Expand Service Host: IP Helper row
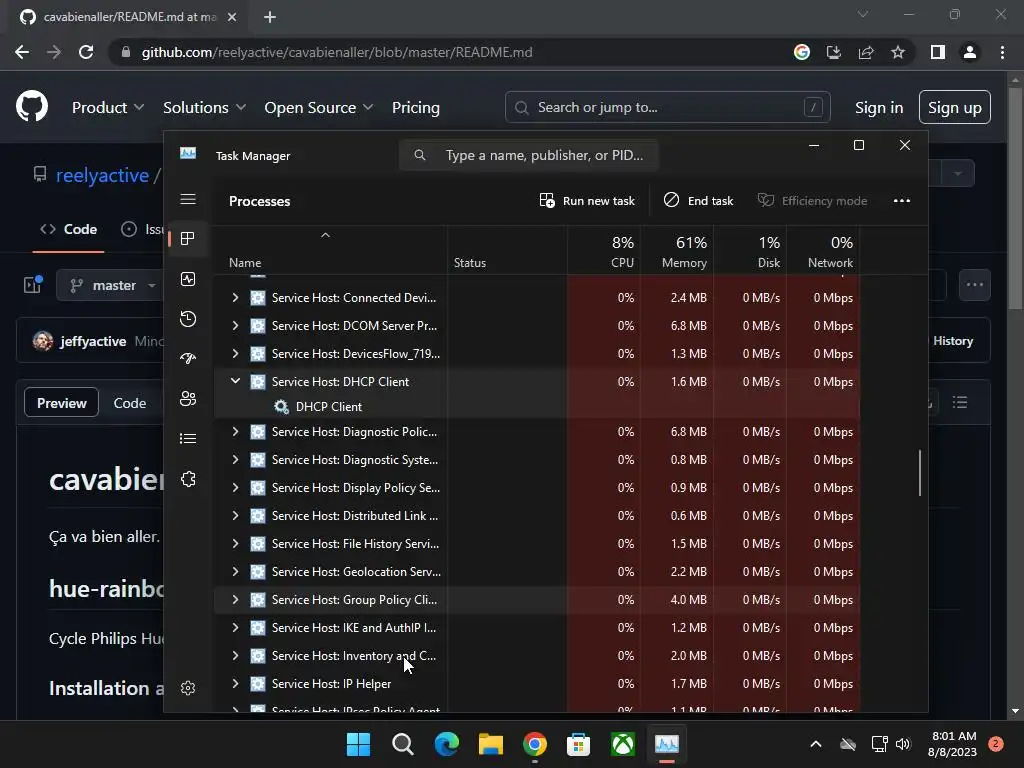Screen dimensions: 1024x768 coord(235,684)
